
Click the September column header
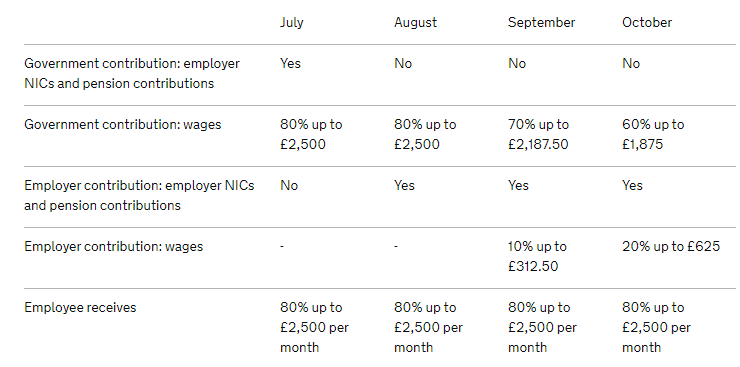541,23
